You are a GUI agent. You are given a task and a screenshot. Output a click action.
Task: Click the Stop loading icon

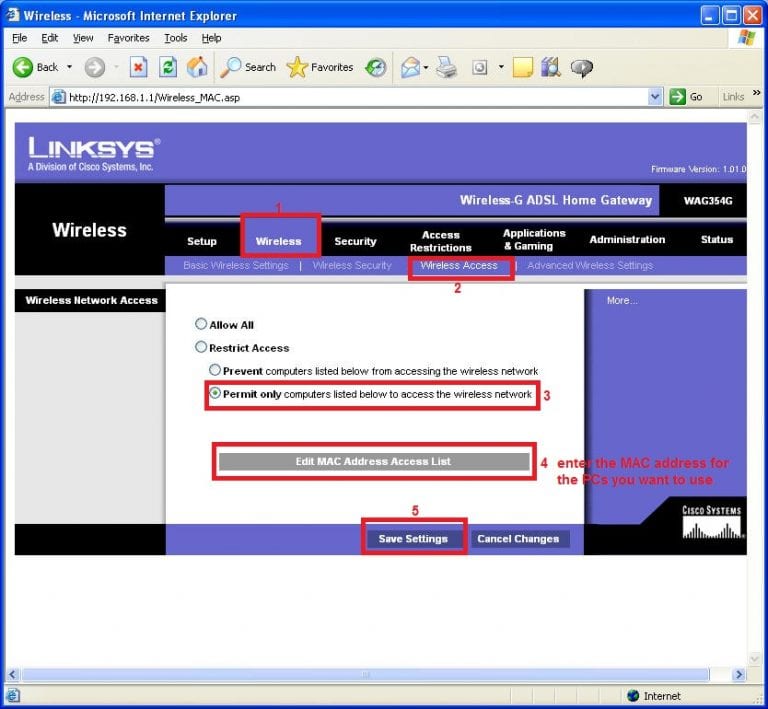tap(139, 67)
